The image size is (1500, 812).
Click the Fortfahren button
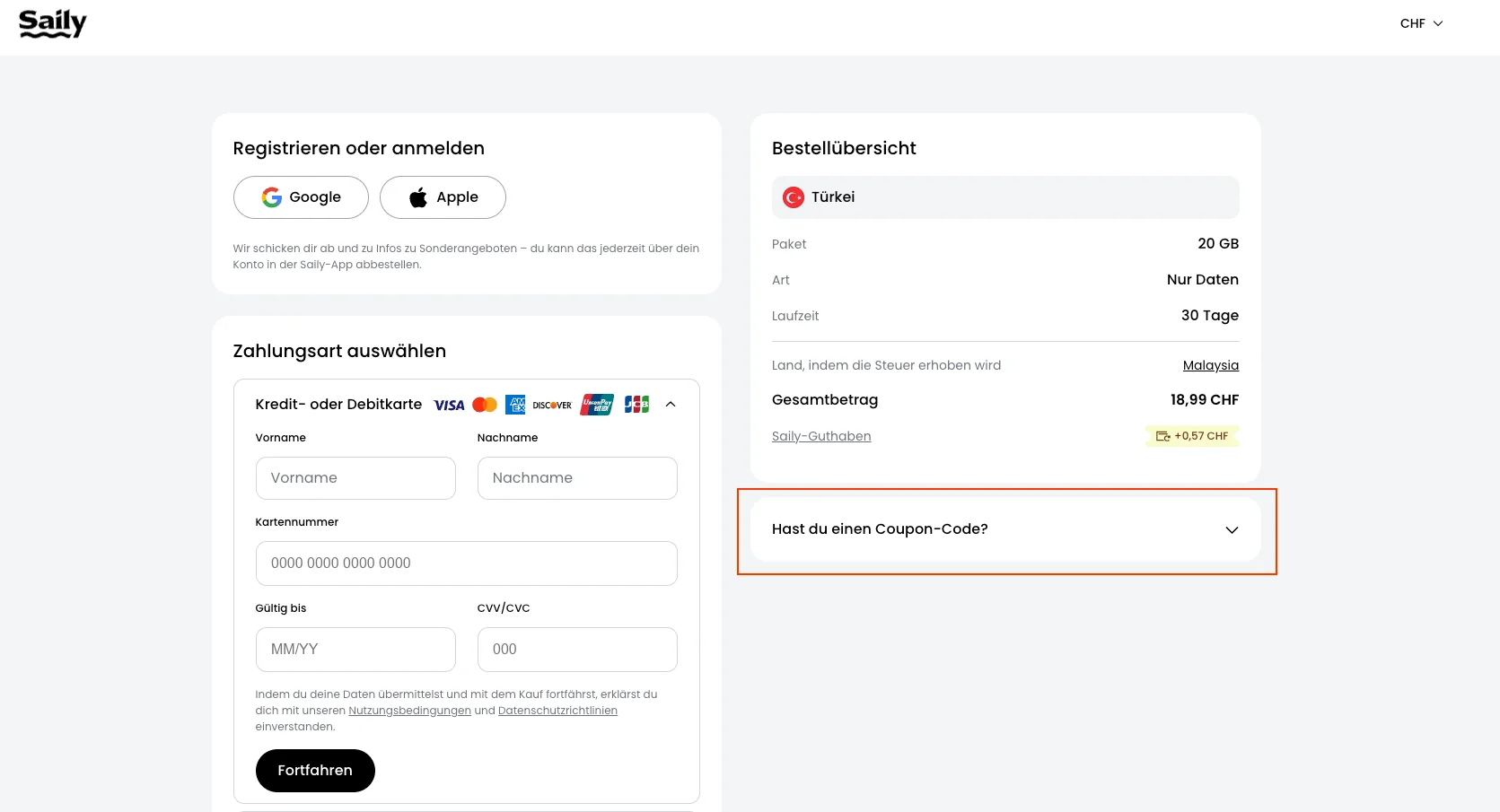(315, 771)
